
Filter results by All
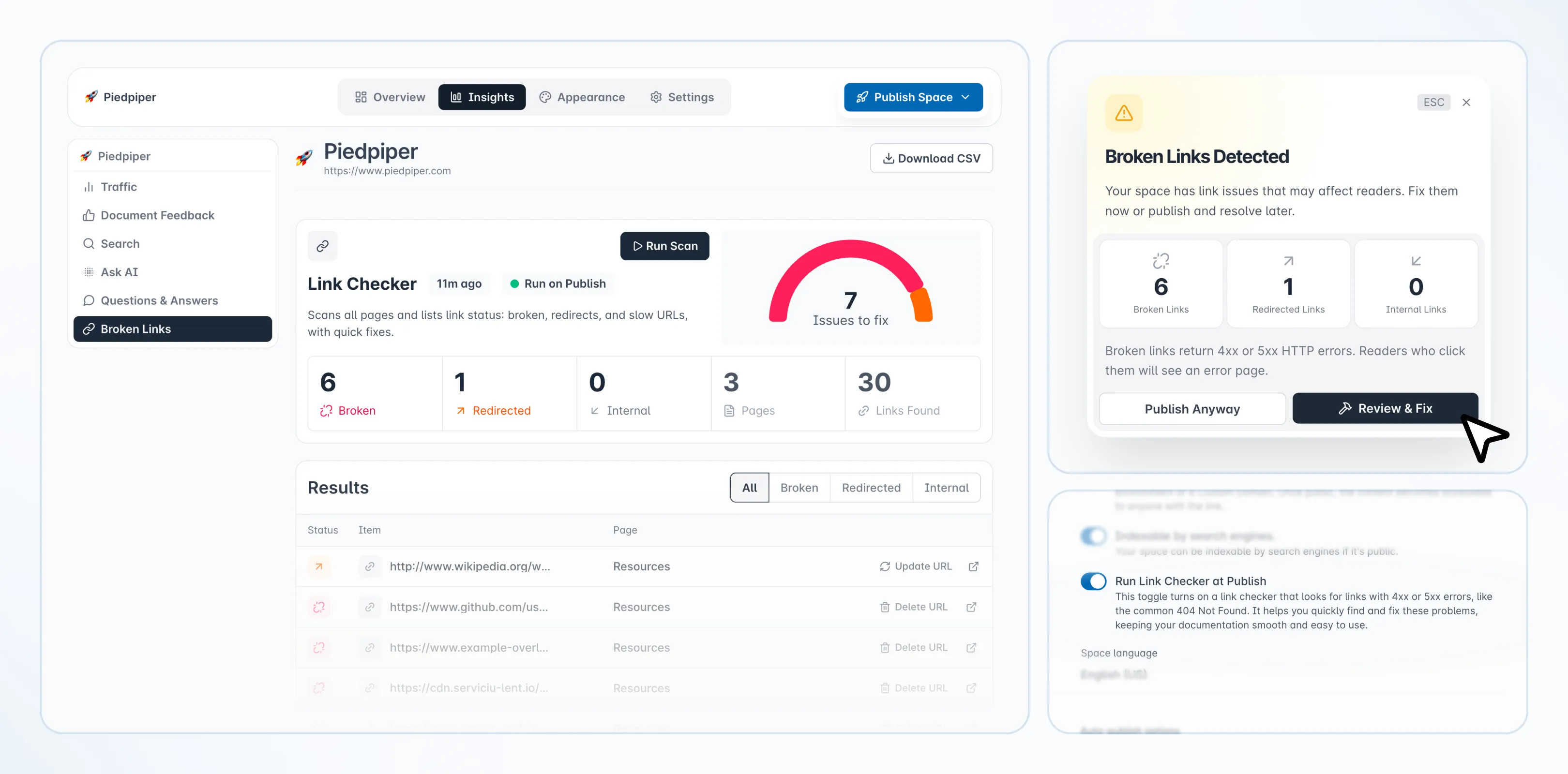749,488
